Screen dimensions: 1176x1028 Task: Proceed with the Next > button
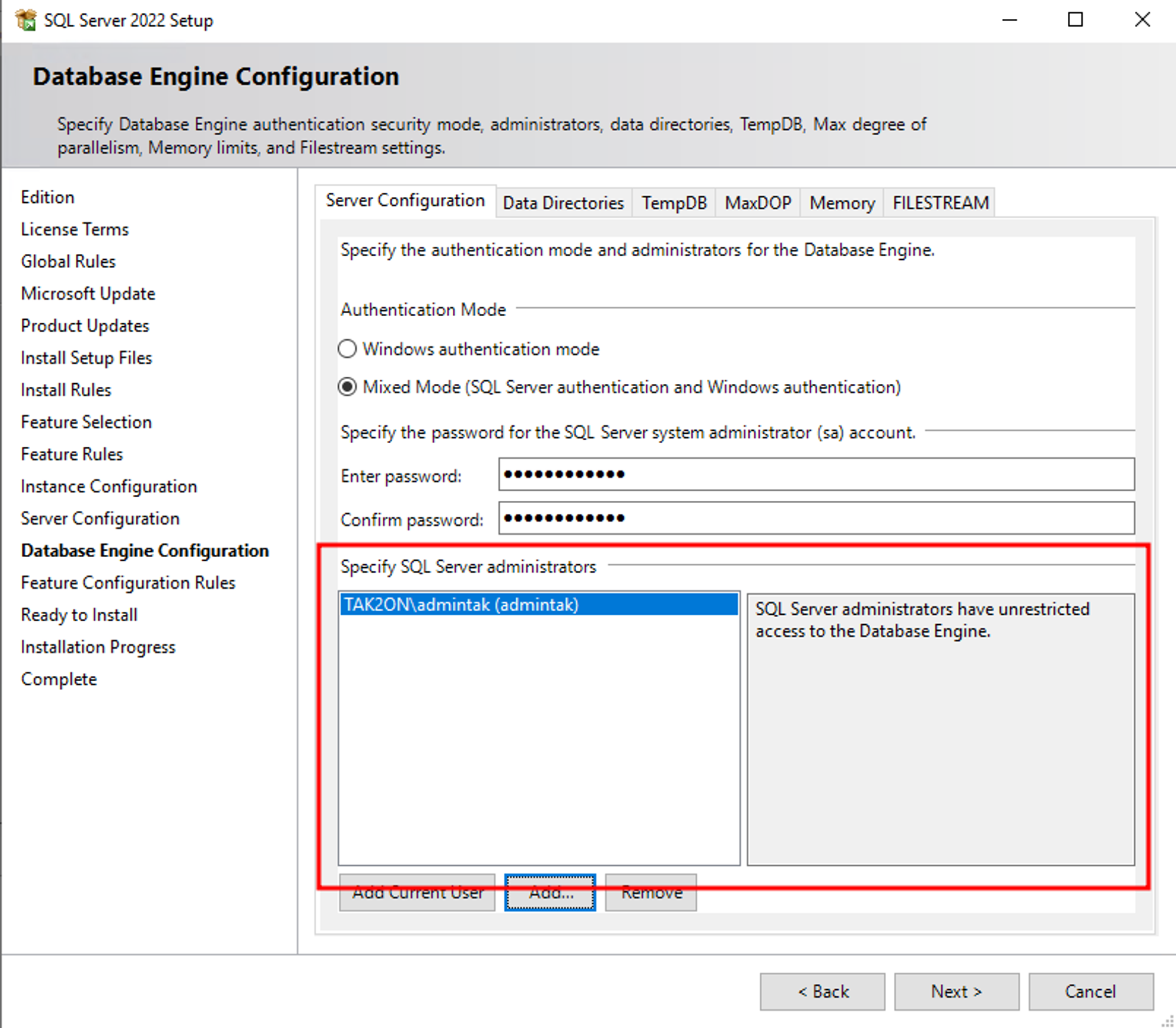point(956,992)
